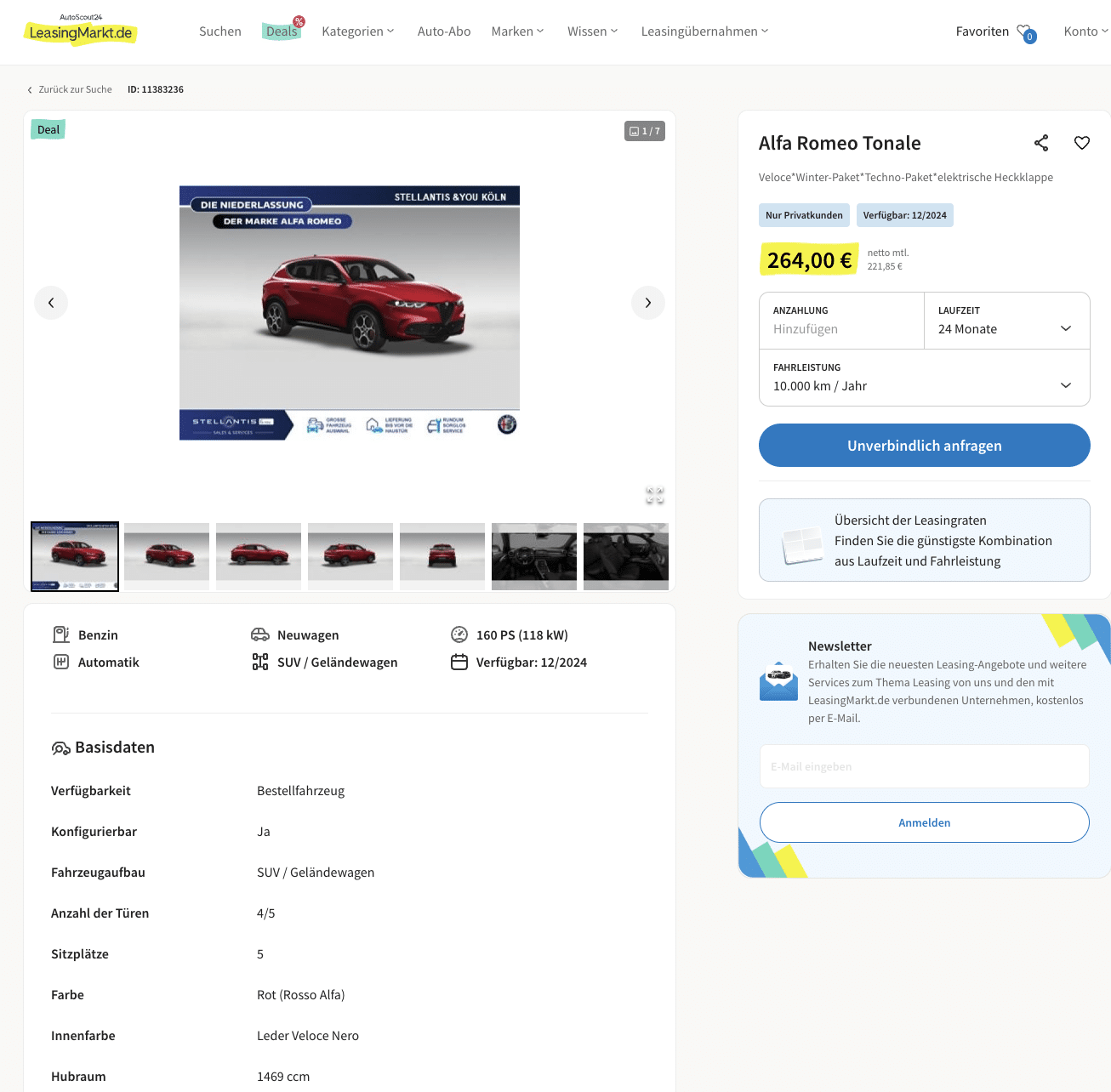Click the Neuwagen car icon
Viewport: 1111px width, 1092px height.
tap(260, 634)
